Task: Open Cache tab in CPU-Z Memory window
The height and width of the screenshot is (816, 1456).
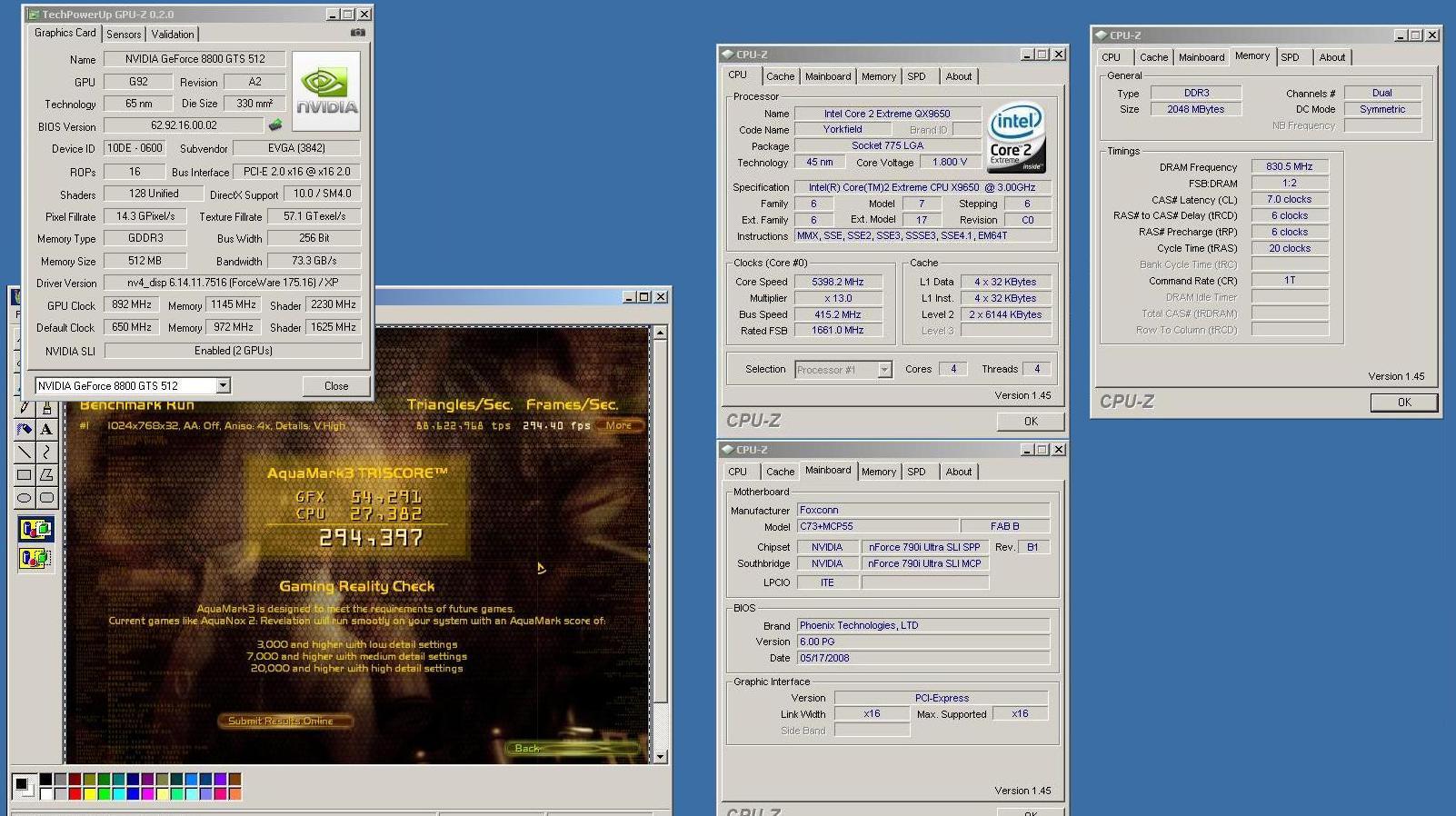Action: [x=1153, y=57]
